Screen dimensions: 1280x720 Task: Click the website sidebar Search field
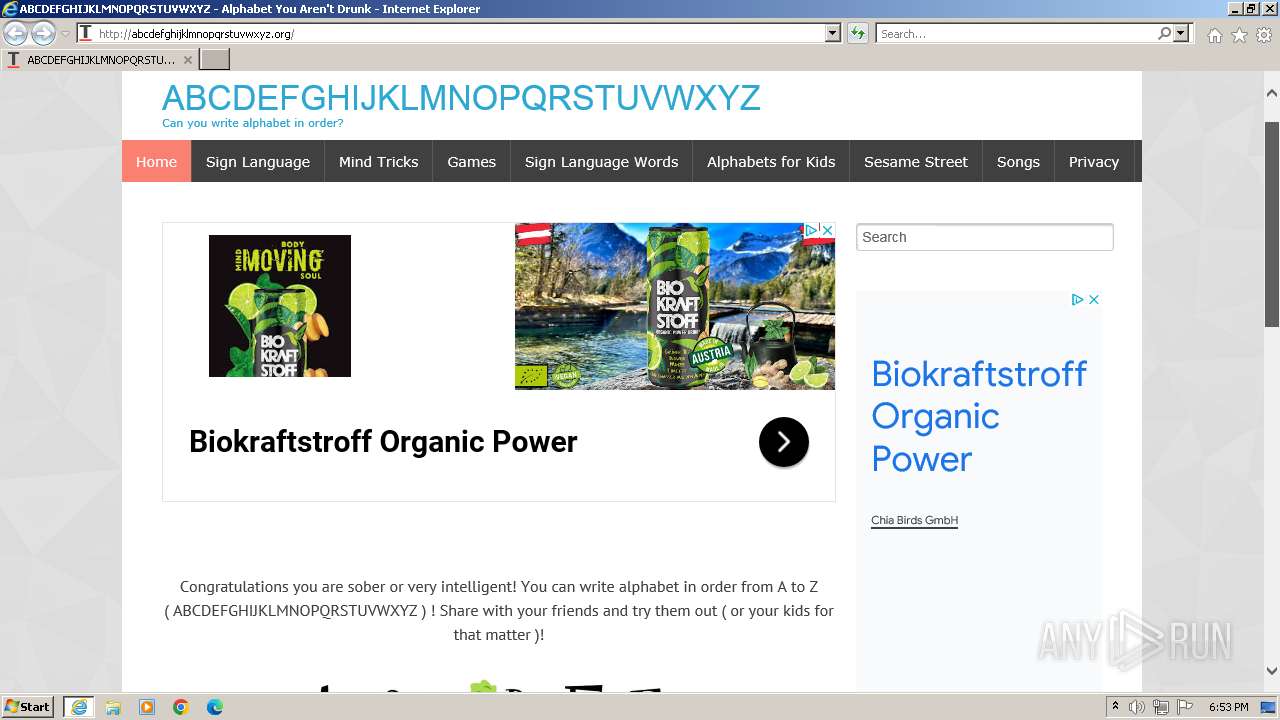pyautogui.click(x=985, y=237)
